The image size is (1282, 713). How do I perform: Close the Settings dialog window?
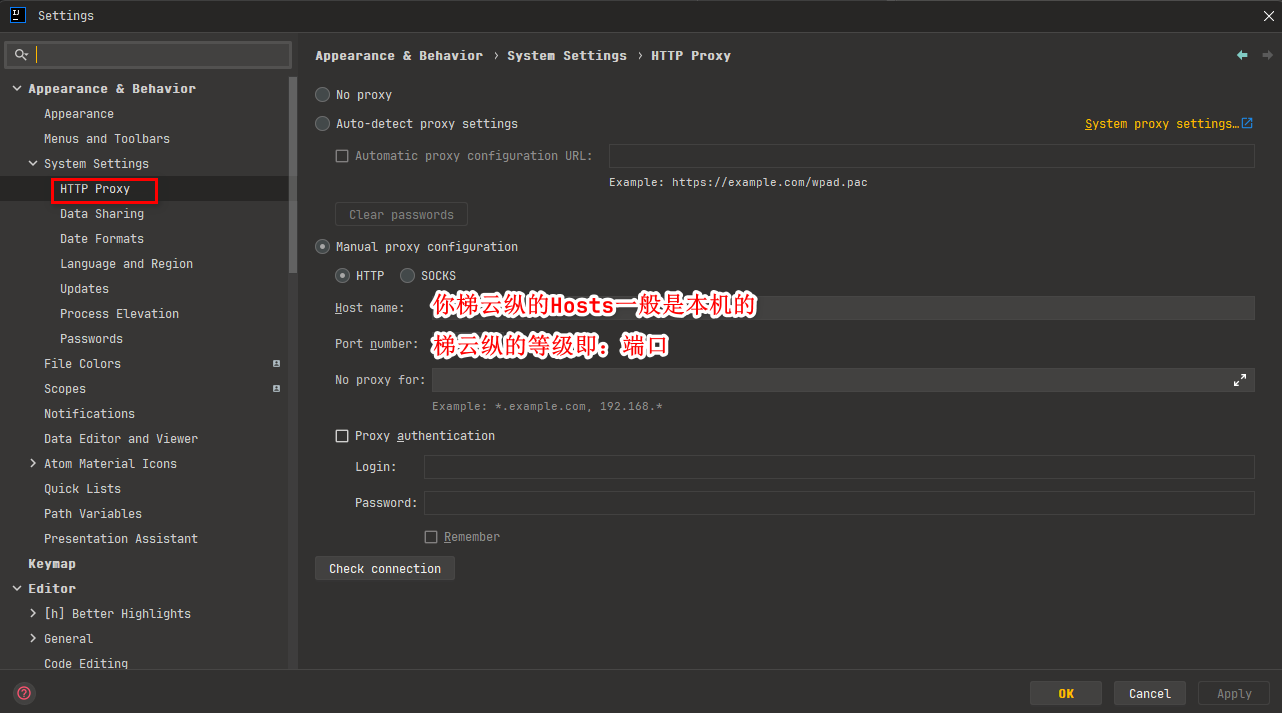[1268, 15]
